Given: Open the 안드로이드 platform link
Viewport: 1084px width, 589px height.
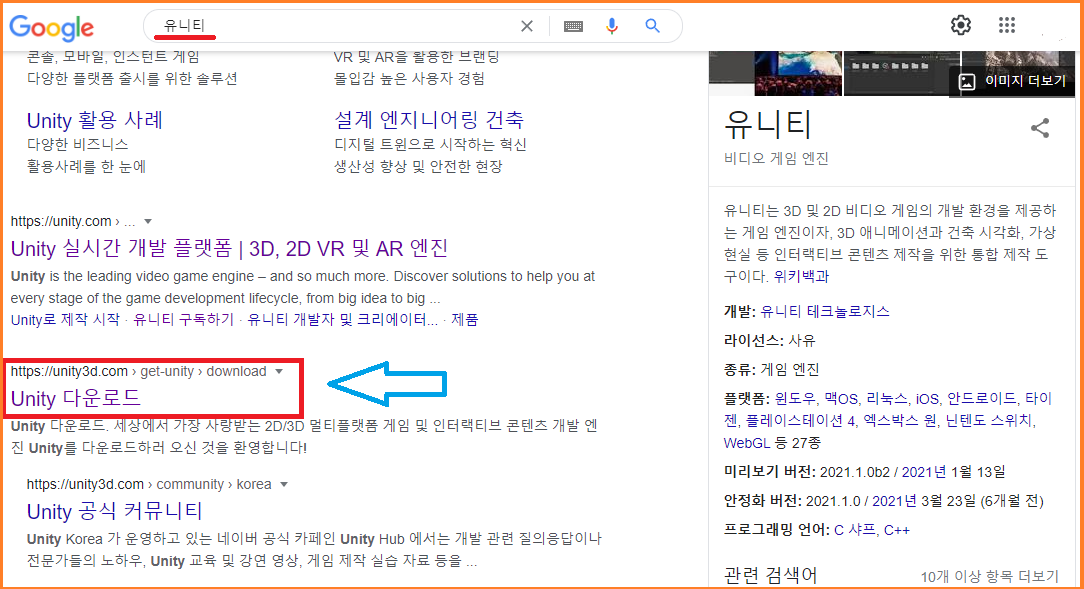Looking at the screenshot, I should point(982,399).
